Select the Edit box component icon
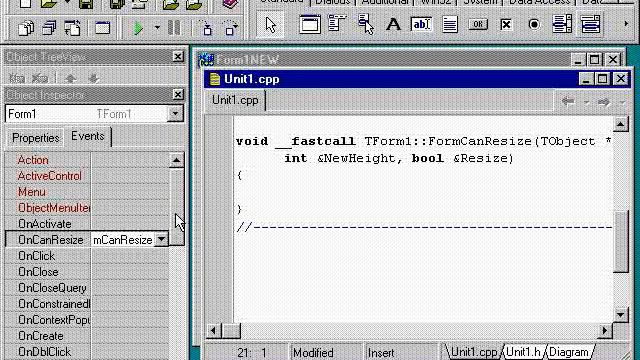 tap(421, 24)
